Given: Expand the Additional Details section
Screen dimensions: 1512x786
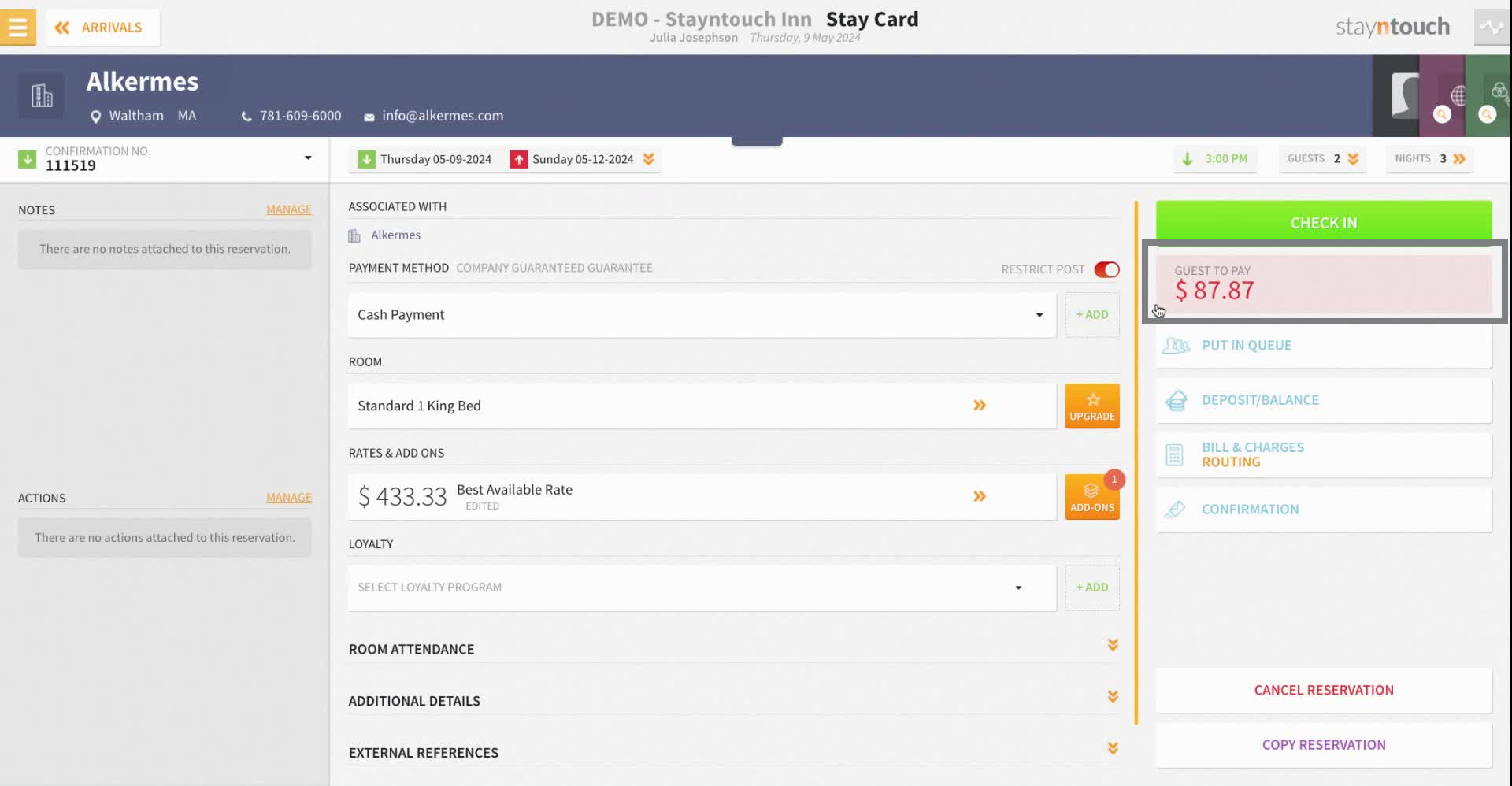Looking at the screenshot, I should (1113, 697).
